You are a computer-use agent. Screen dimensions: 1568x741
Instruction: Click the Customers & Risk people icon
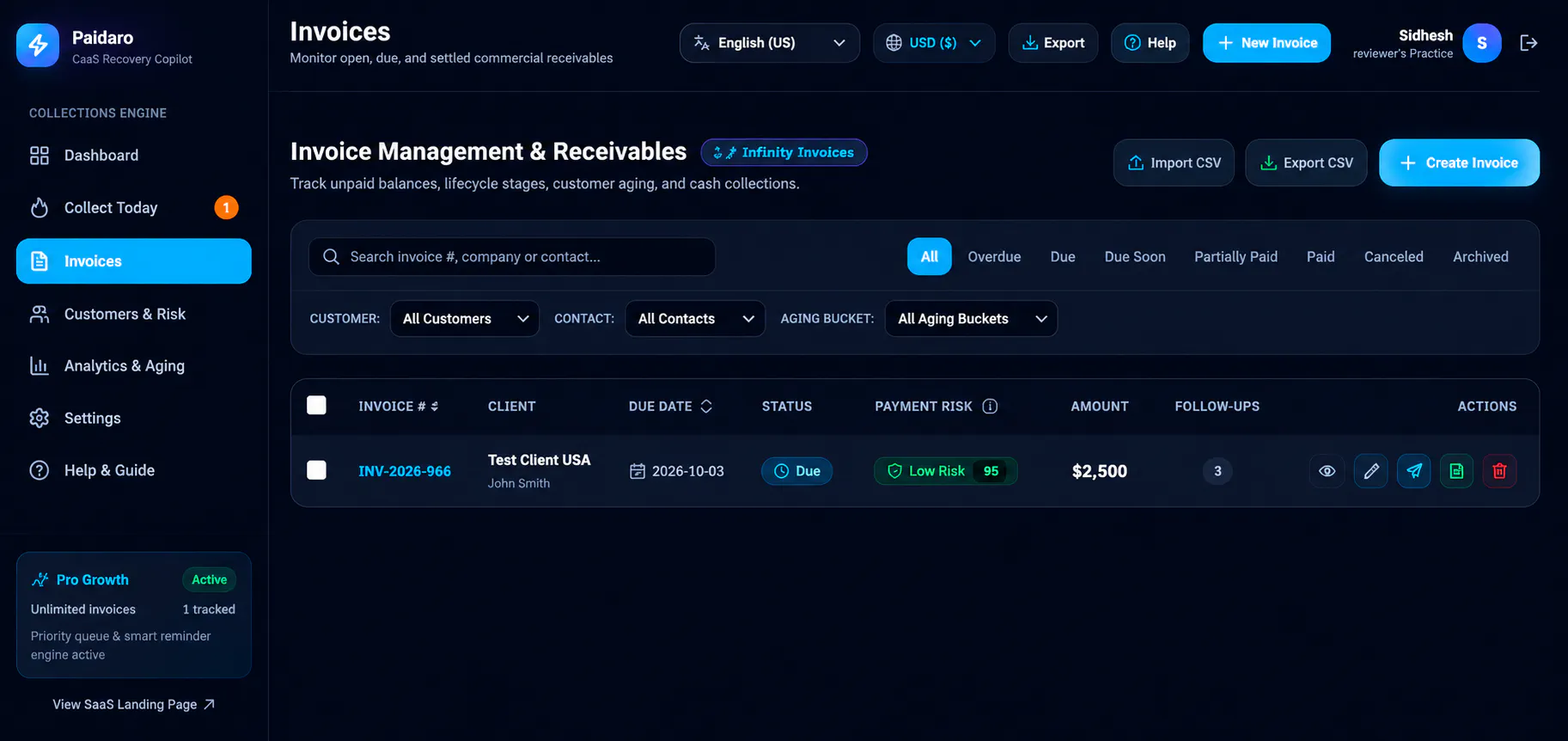click(40, 315)
